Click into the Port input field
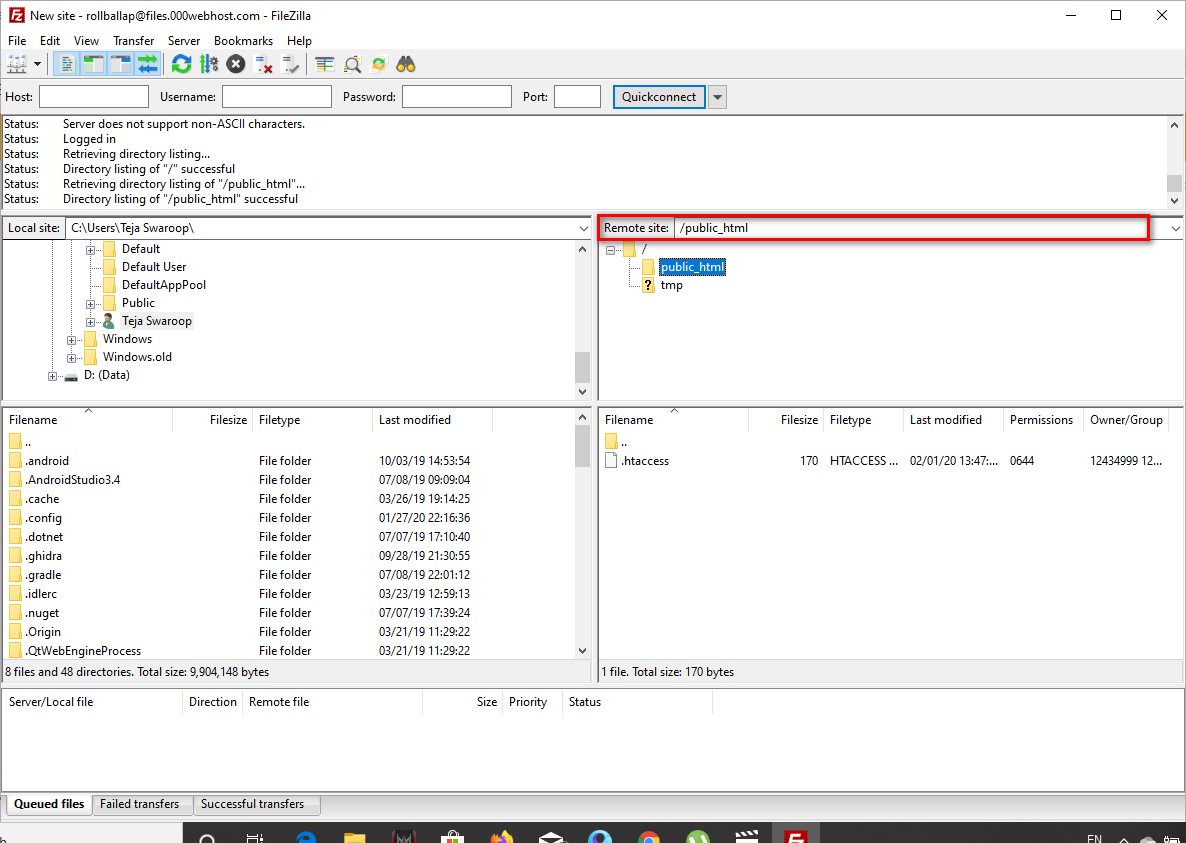The width and height of the screenshot is (1186, 843). tap(577, 97)
